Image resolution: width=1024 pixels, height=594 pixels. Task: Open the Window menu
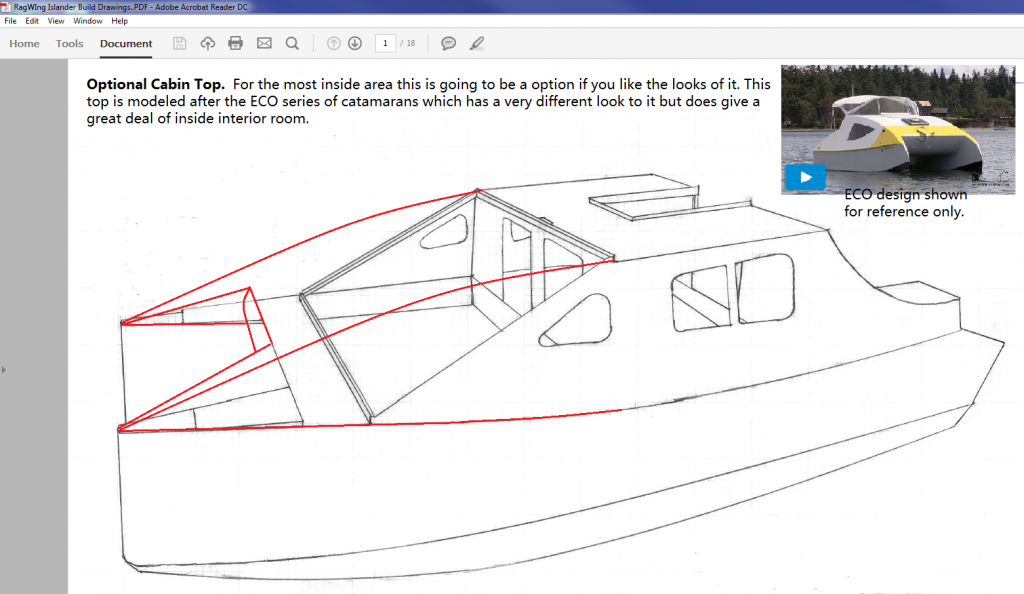pyautogui.click(x=87, y=21)
